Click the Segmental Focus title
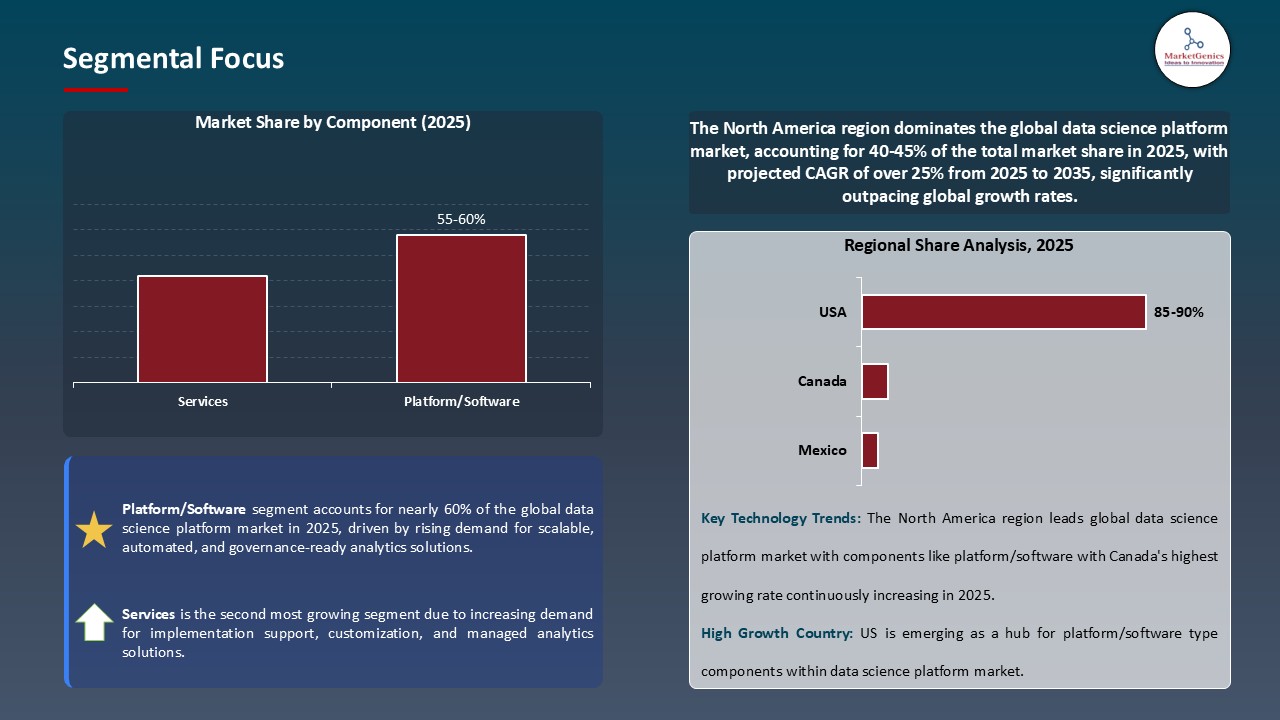 [x=173, y=58]
